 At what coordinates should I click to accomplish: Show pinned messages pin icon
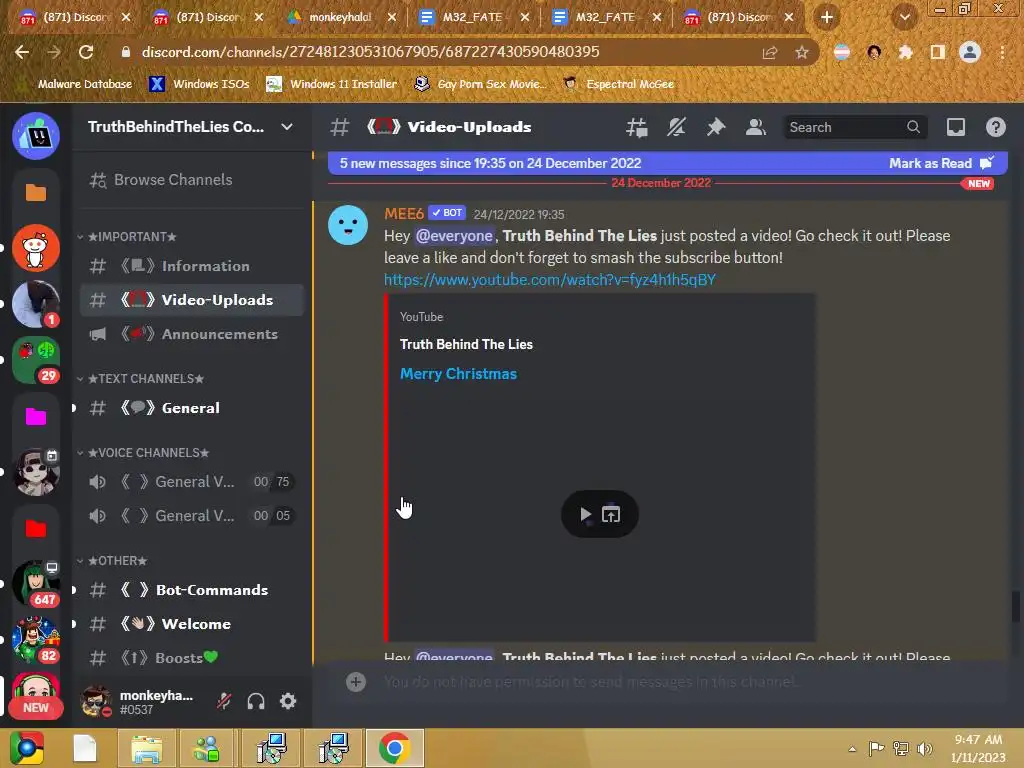coord(716,127)
